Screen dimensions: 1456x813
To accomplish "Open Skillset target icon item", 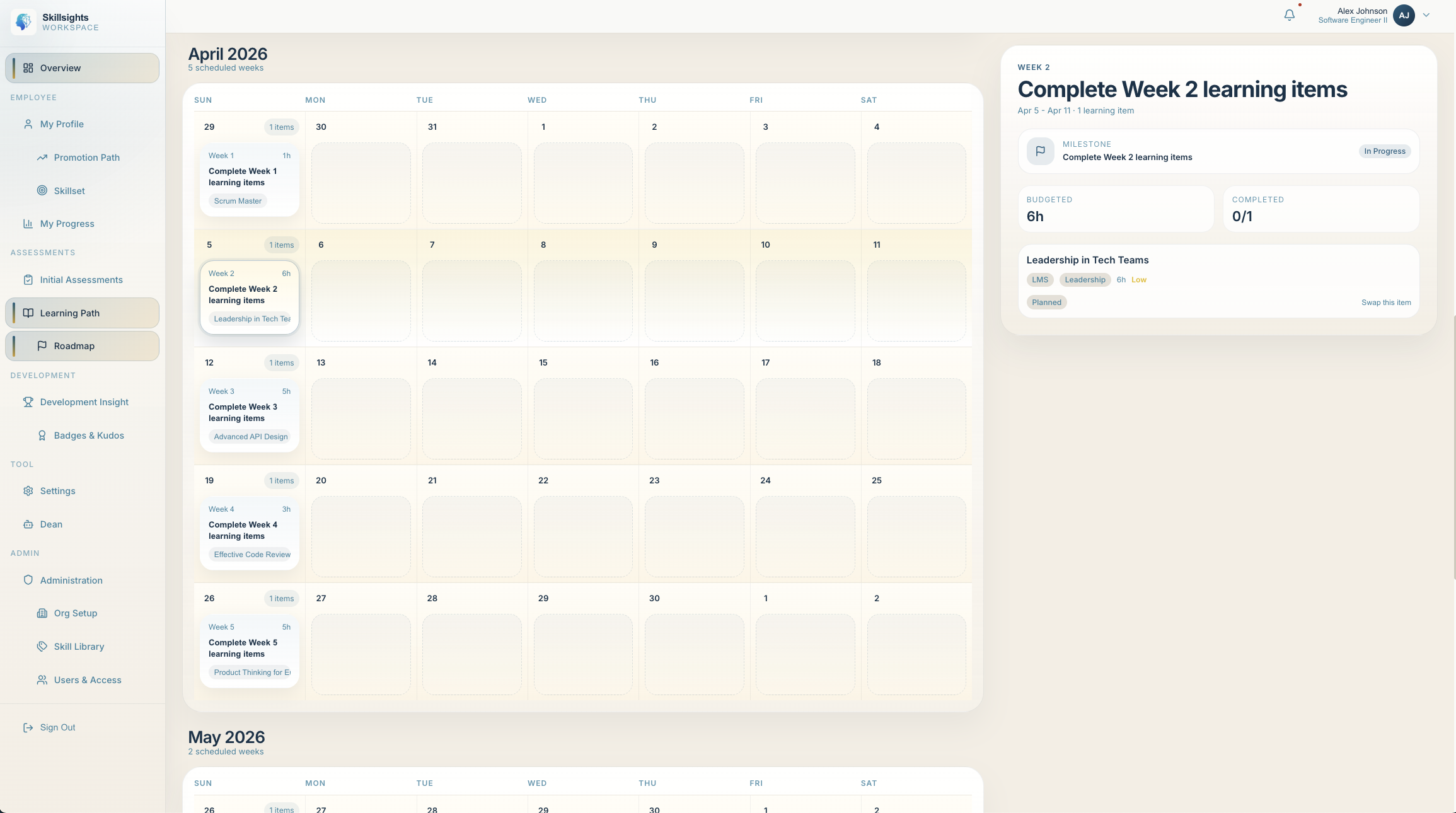I will 69,191.
